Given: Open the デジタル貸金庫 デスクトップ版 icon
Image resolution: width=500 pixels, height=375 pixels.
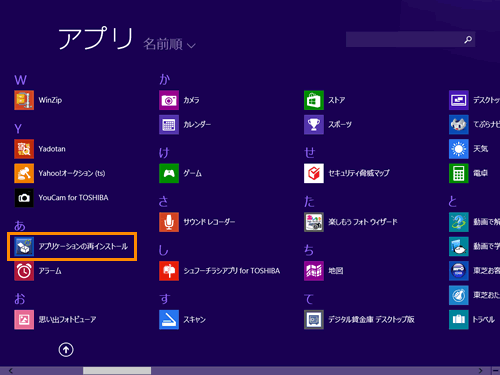Looking at the screenshot, I should click(314, 320).
